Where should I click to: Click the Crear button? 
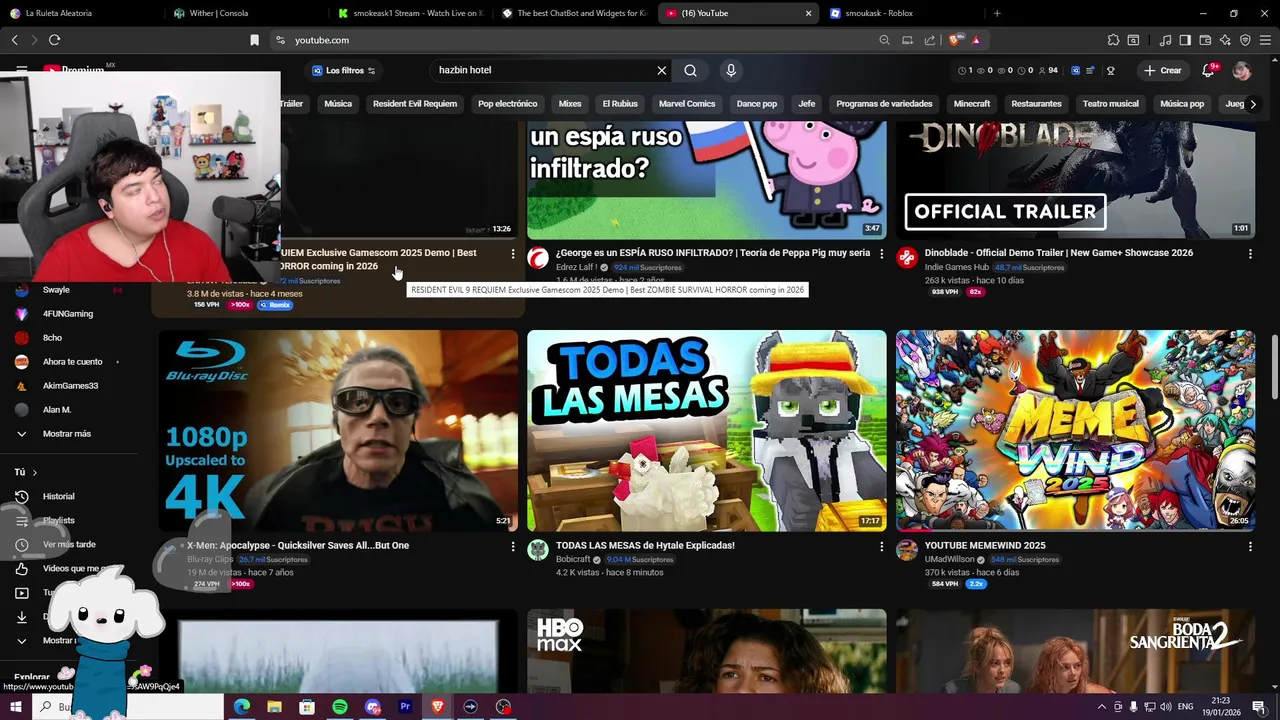point(1163,70)
